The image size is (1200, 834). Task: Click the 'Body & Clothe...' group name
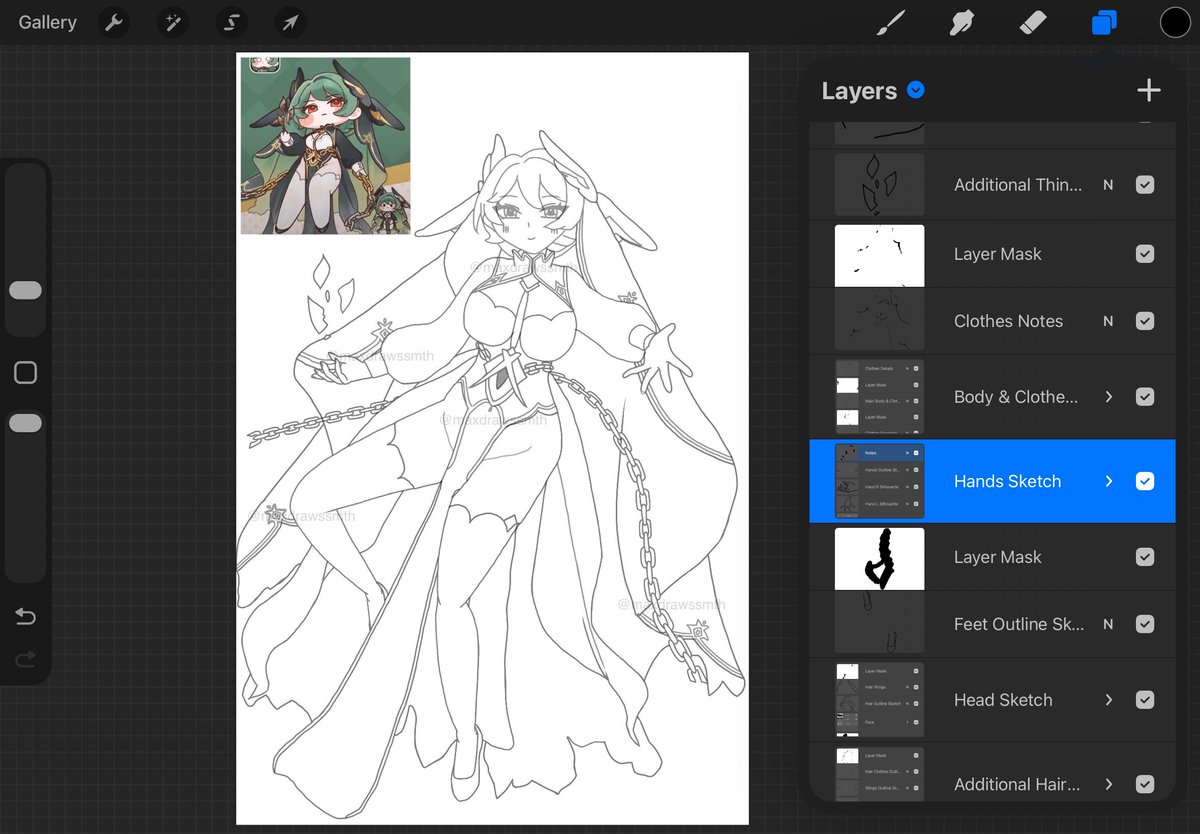click(x=1016, y=397)
